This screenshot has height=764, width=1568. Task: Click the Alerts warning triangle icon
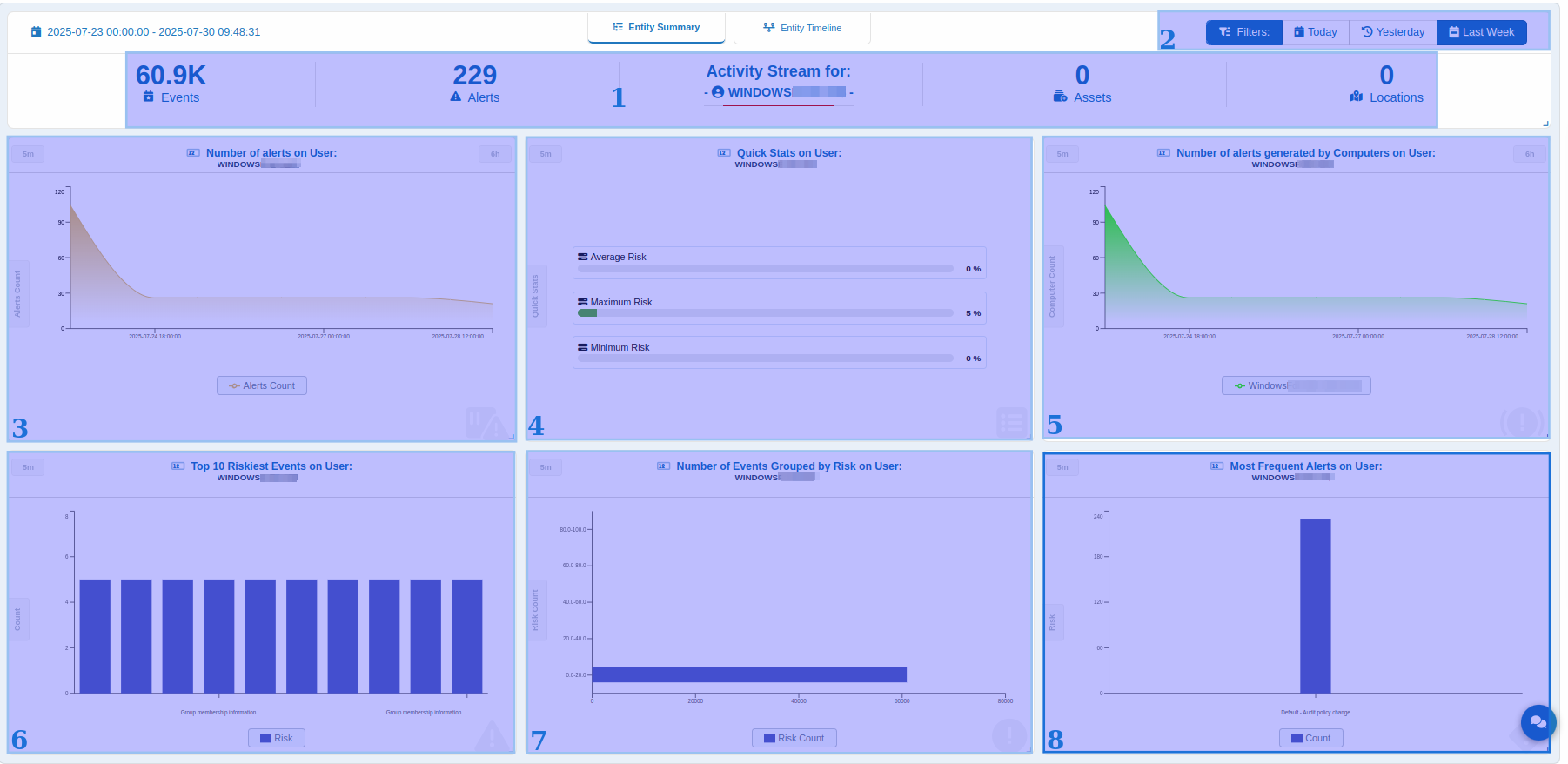(455, 97)
